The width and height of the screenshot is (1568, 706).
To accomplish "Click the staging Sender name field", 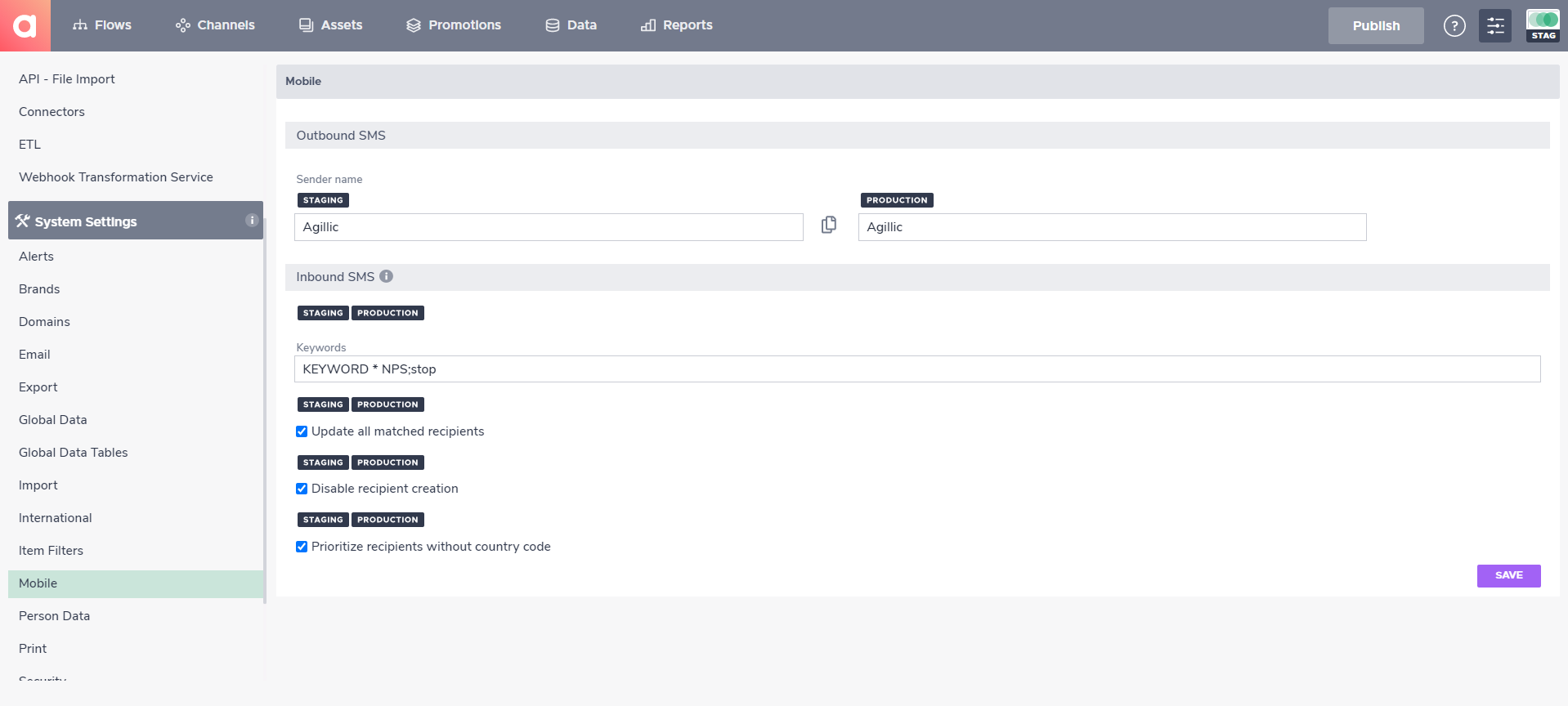I will 549,227.
